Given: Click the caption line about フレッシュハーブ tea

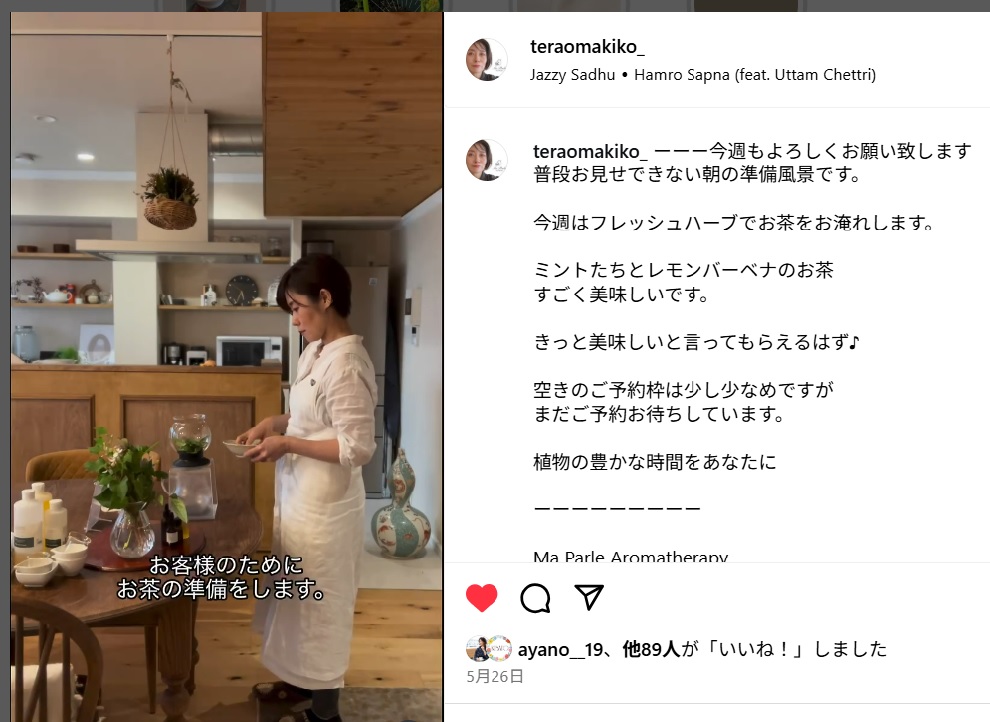Looking at the screenshot, I should [x=733, y=223].
